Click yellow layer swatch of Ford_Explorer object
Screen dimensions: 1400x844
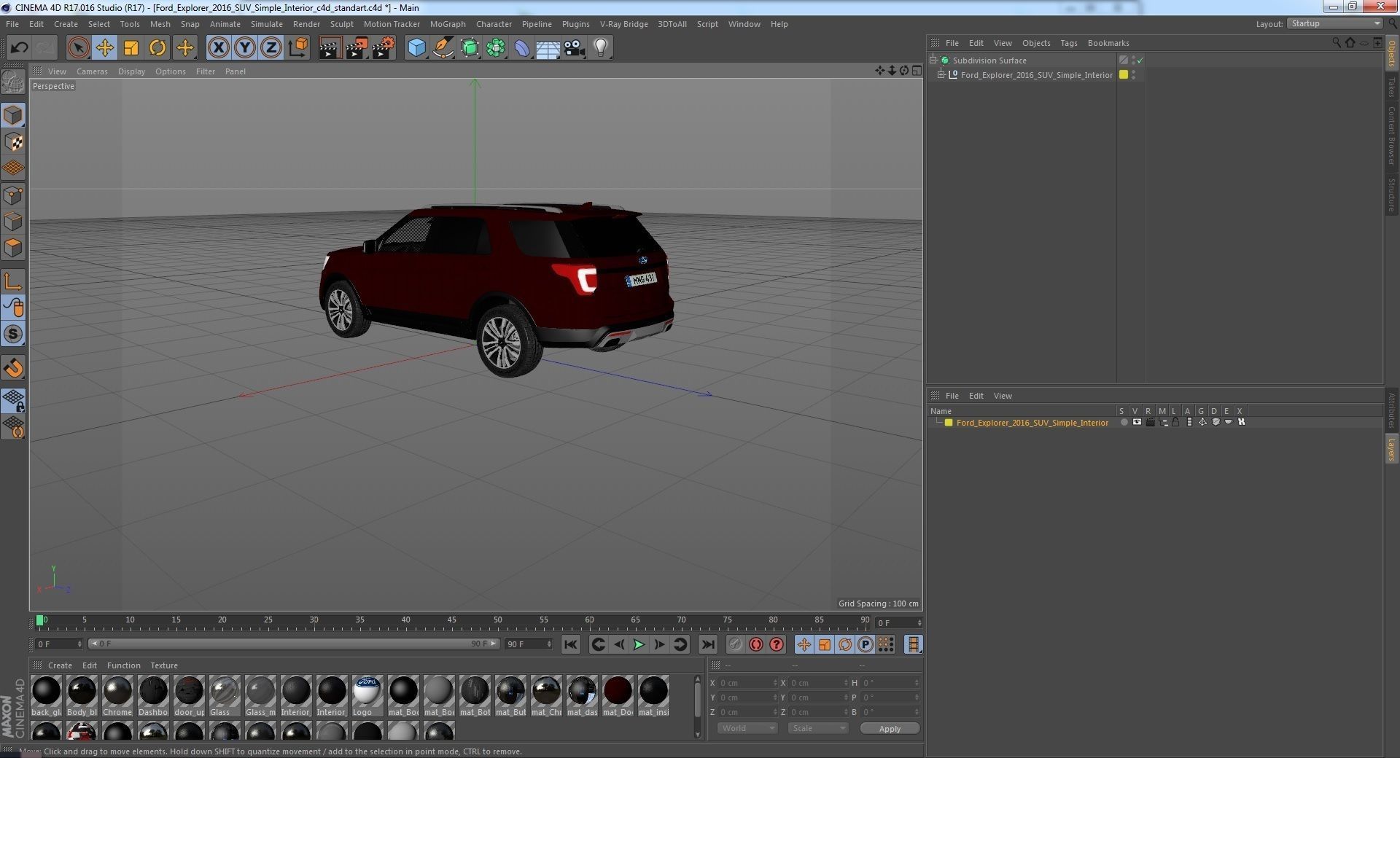click(x=1124, y=74)
